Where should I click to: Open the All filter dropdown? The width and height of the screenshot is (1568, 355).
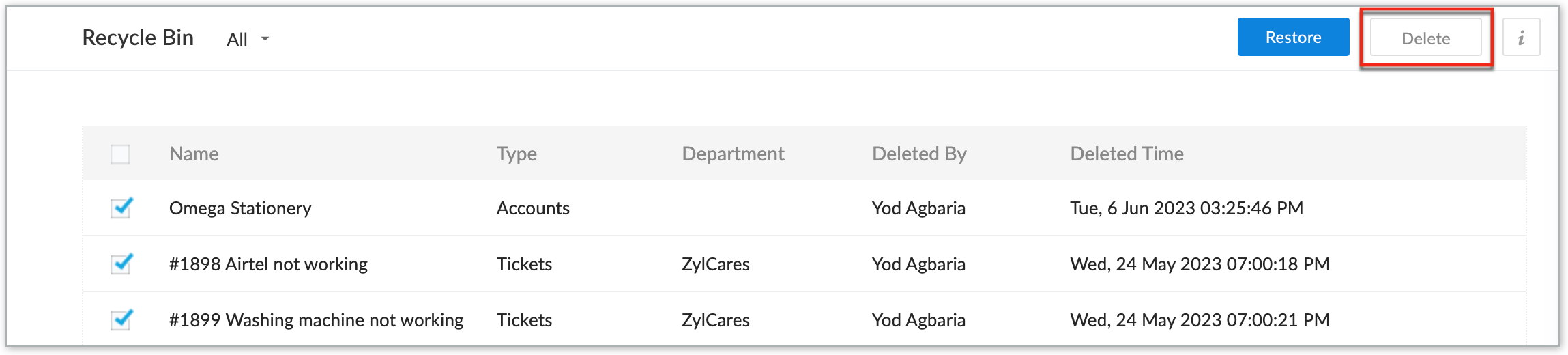[x=237, y=40]
